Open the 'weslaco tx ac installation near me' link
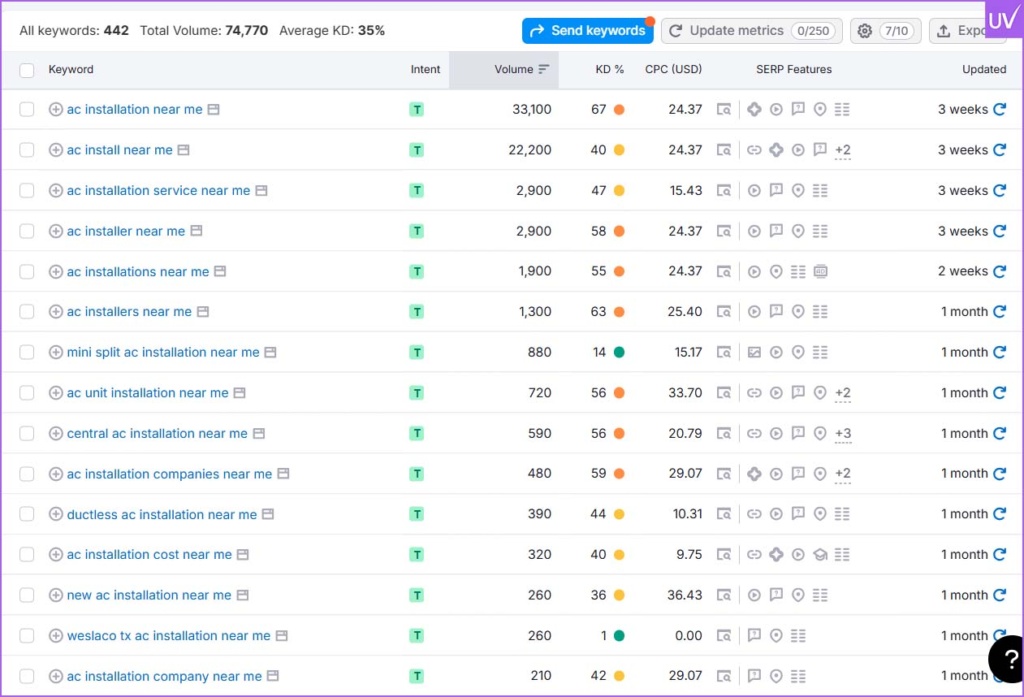Screen dimensions: 1024x697 tap(168, 635)
